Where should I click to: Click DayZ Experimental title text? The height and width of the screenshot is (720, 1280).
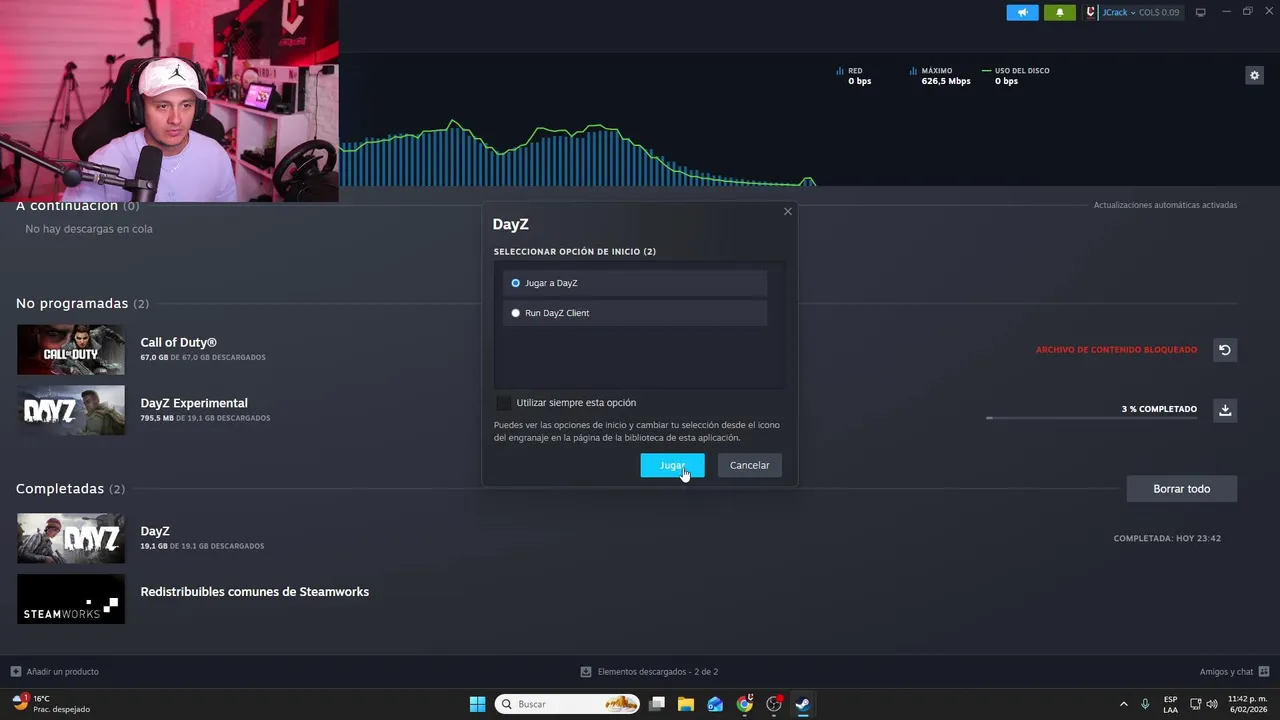pos(194,403)
